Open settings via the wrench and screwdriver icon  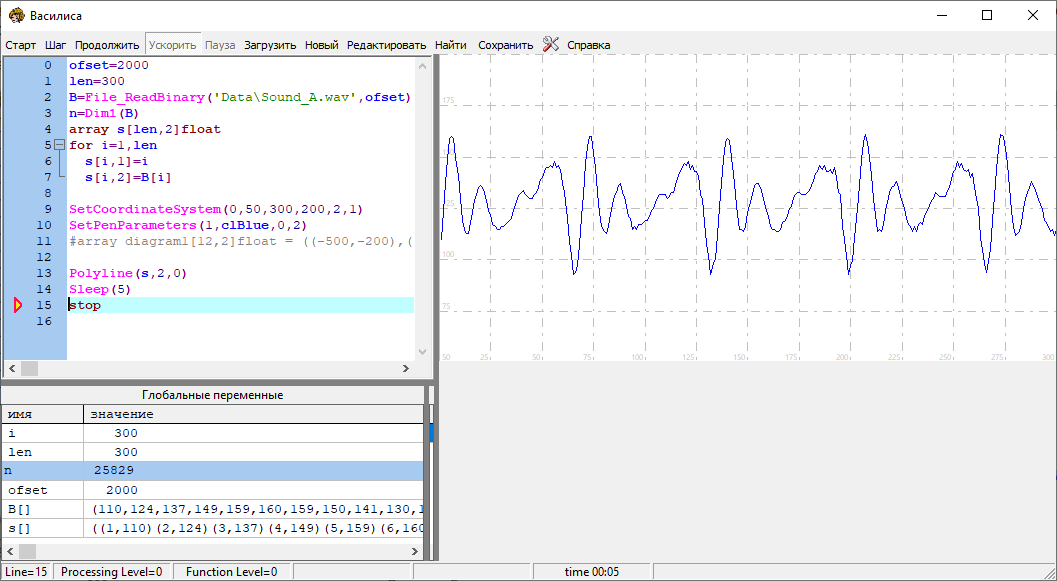pos(550,44)
